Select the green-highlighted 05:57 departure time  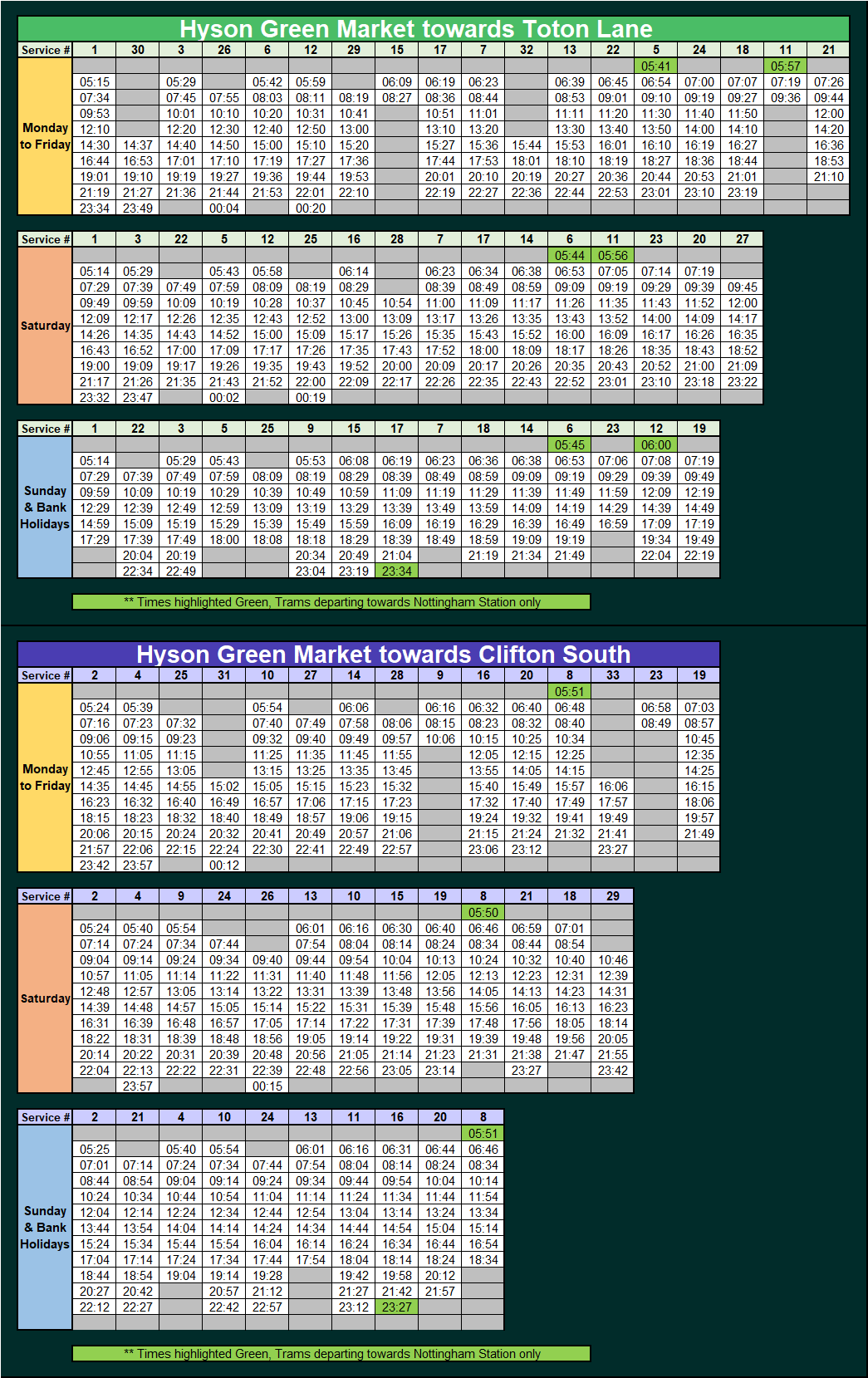(786, 66)
